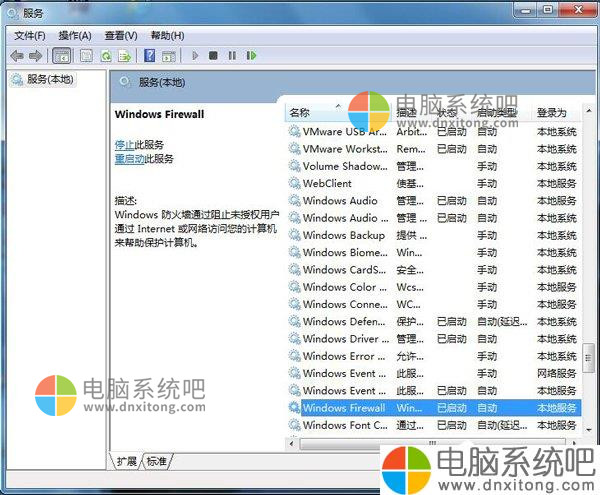Select the WebClient service row
600x495 pixels.
point(434,183)
